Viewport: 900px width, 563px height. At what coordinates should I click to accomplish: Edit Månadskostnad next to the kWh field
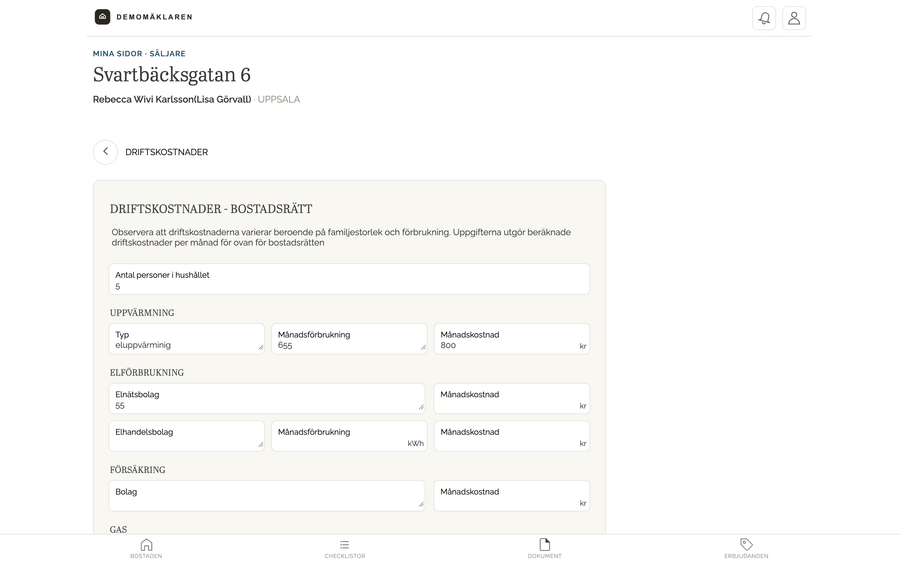(x=511, y=436)
